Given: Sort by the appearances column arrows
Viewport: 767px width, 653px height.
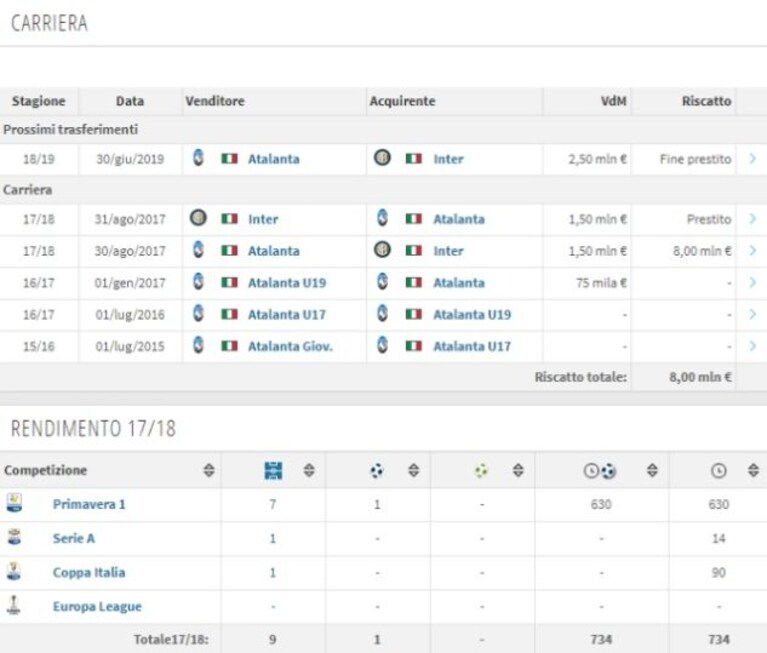Looking at the screenshot, I should click(x=309, y=471).
